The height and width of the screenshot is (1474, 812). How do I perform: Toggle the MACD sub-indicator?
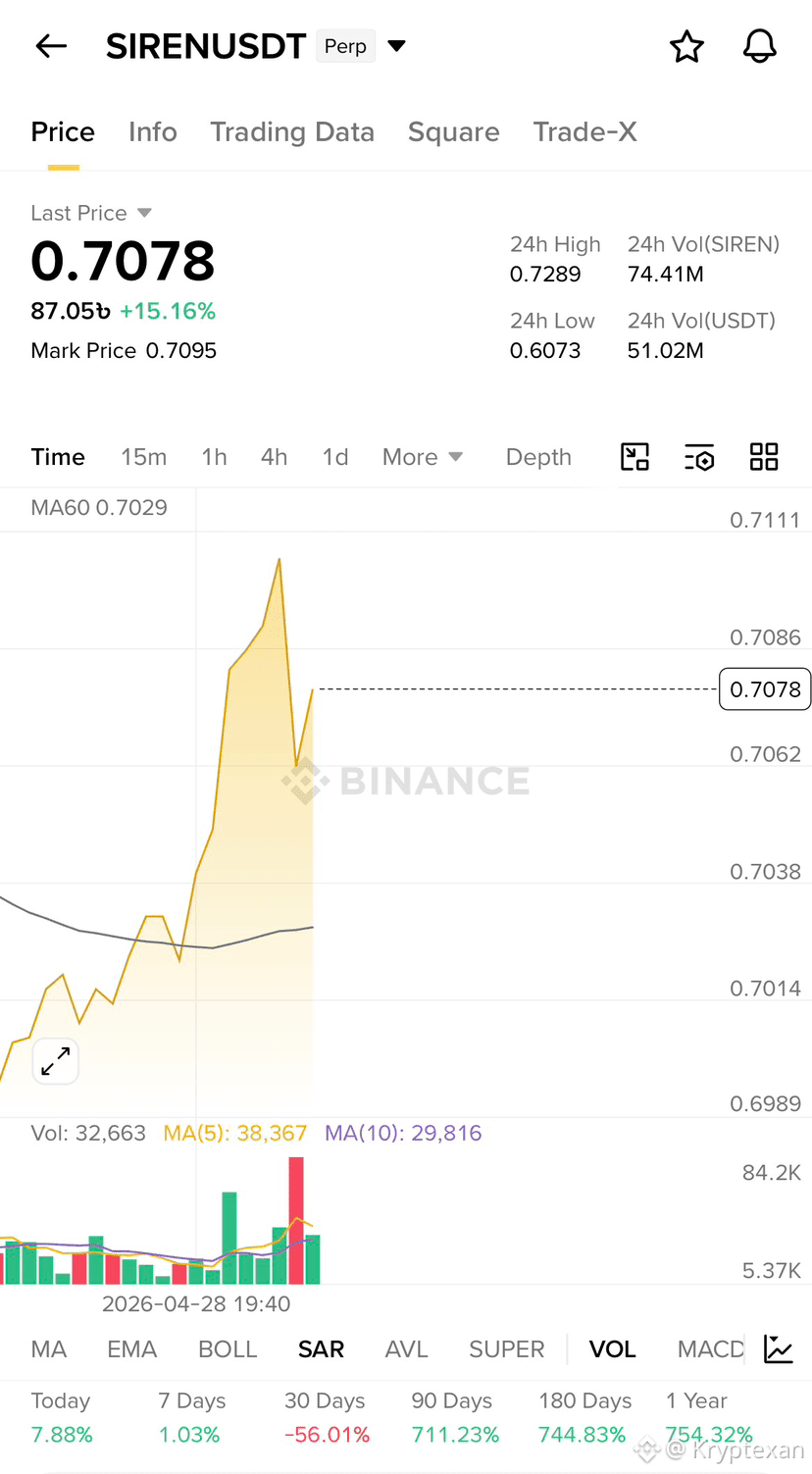coord(711,1349)
